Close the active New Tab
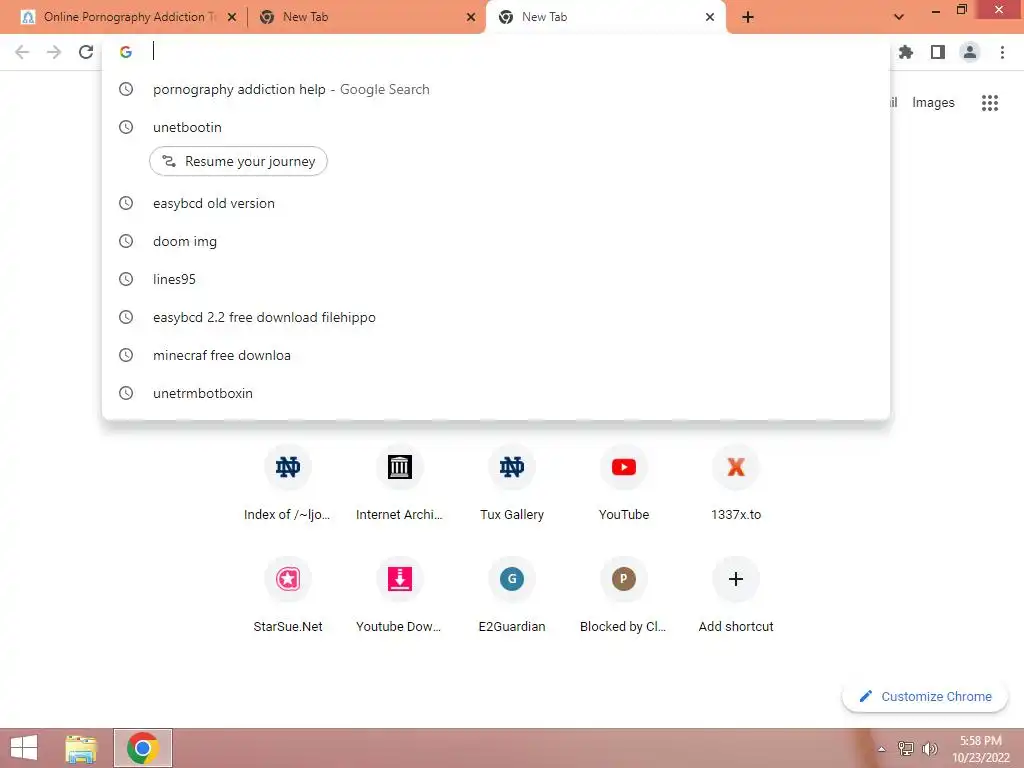 [710, 17]
